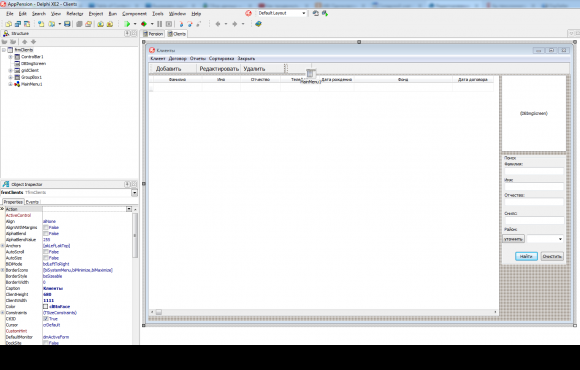This screenshot has width=580, height=370.
Task: Expand the GroupBox1 node in Structure tree
Action: pos(11,77)
